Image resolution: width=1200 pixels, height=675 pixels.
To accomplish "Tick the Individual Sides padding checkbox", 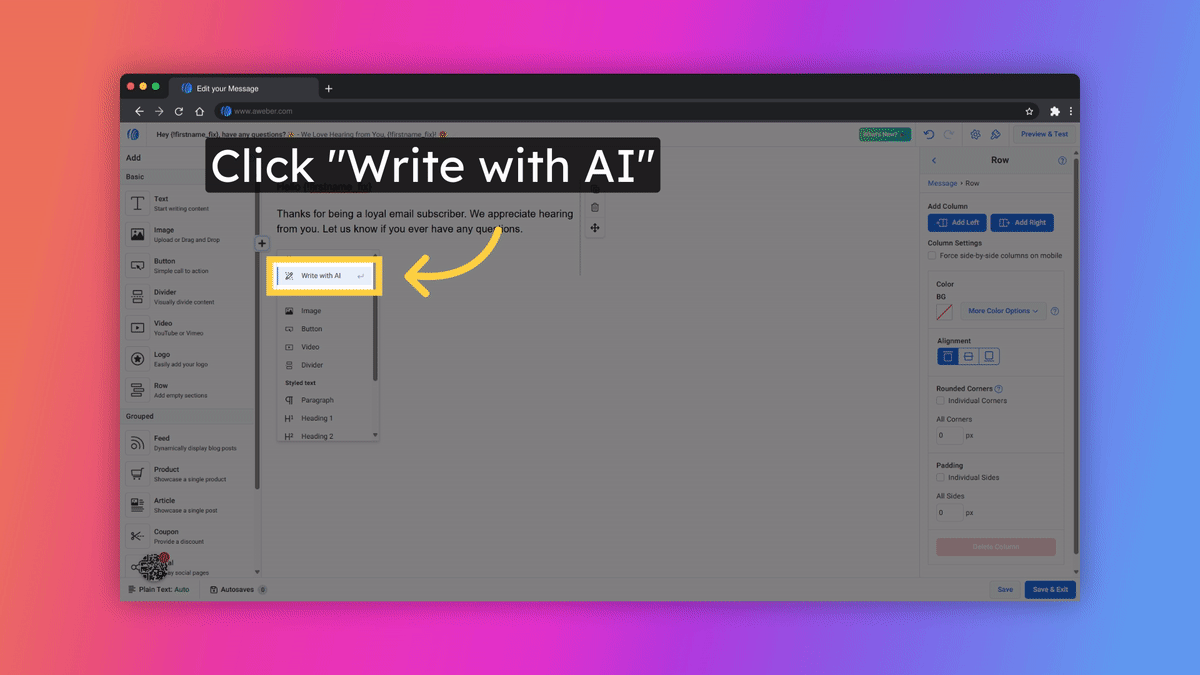I will click(x=940, y=478).
